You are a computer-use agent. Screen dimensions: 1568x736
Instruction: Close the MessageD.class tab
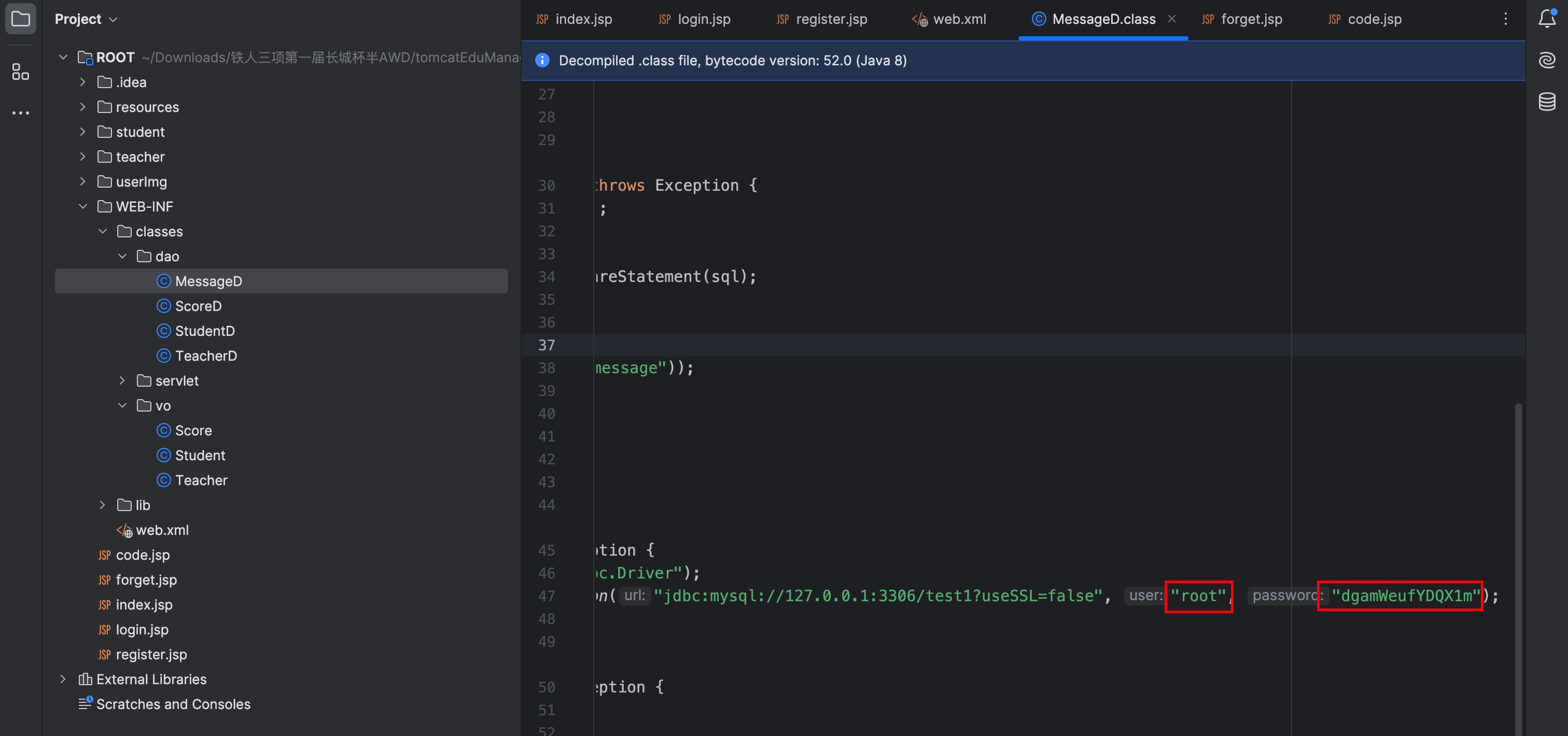[x=1172, y=19]
